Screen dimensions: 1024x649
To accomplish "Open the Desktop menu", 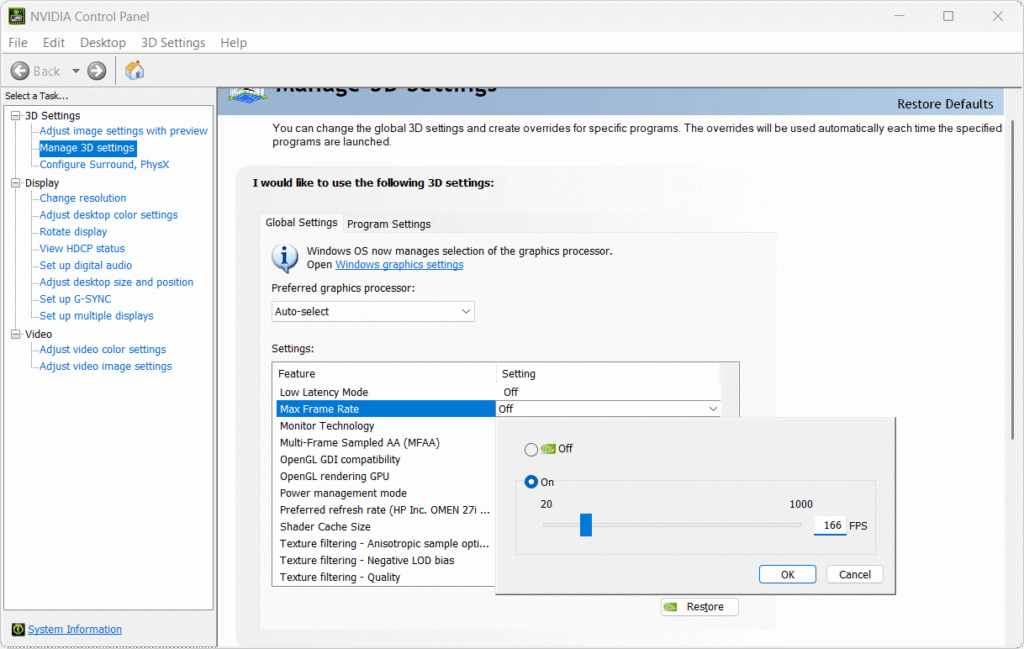I will point(103,42).
